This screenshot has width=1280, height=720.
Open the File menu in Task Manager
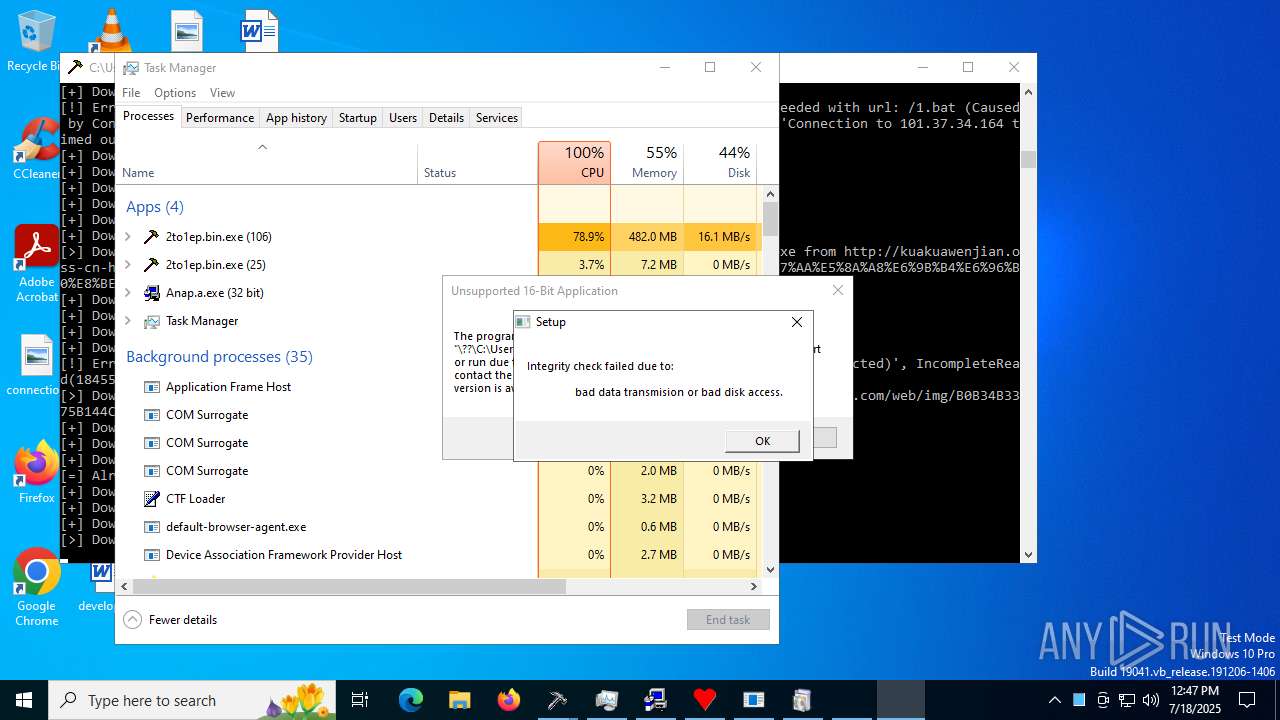[131, 93]
